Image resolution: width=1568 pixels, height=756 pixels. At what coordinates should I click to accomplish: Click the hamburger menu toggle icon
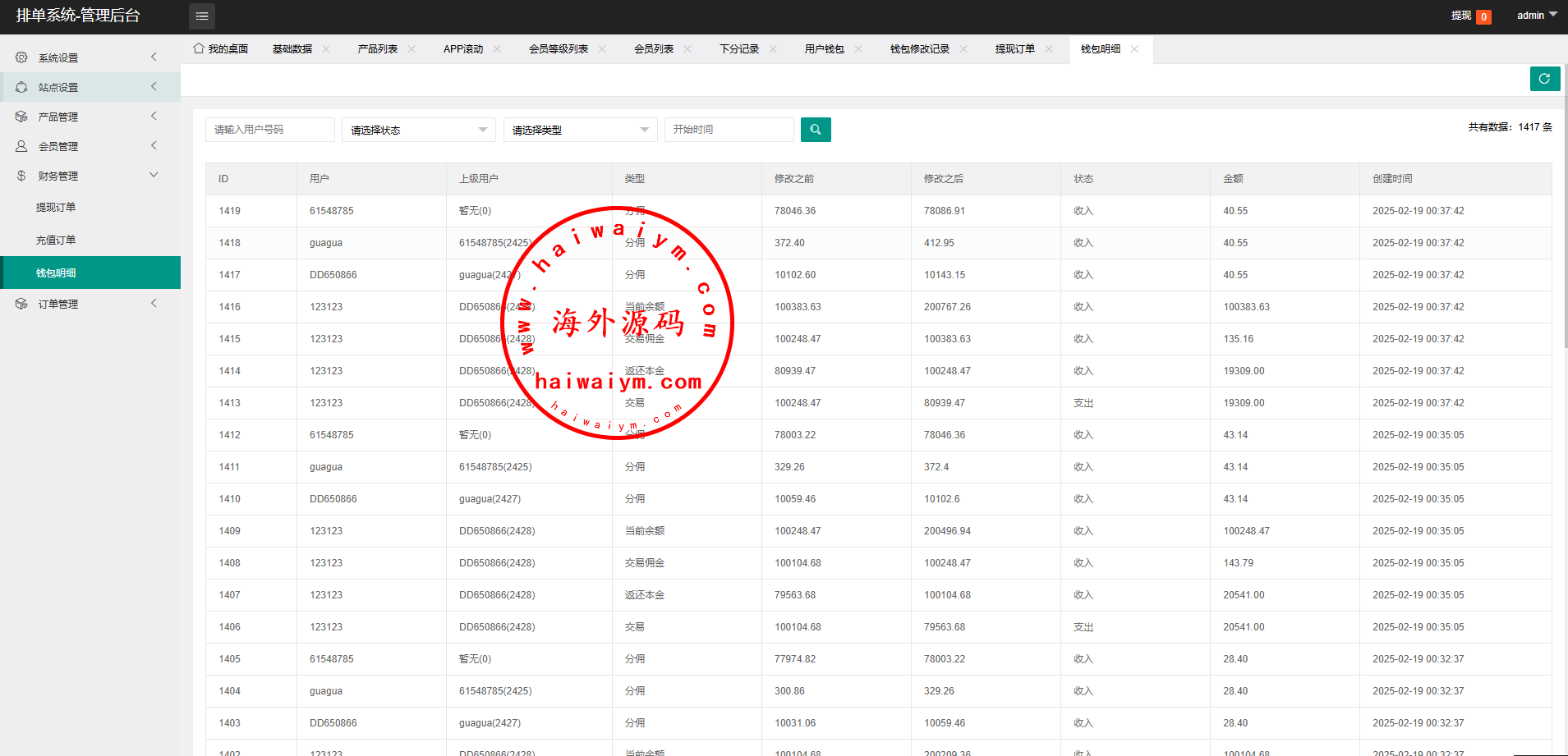[x=201, y=16]
